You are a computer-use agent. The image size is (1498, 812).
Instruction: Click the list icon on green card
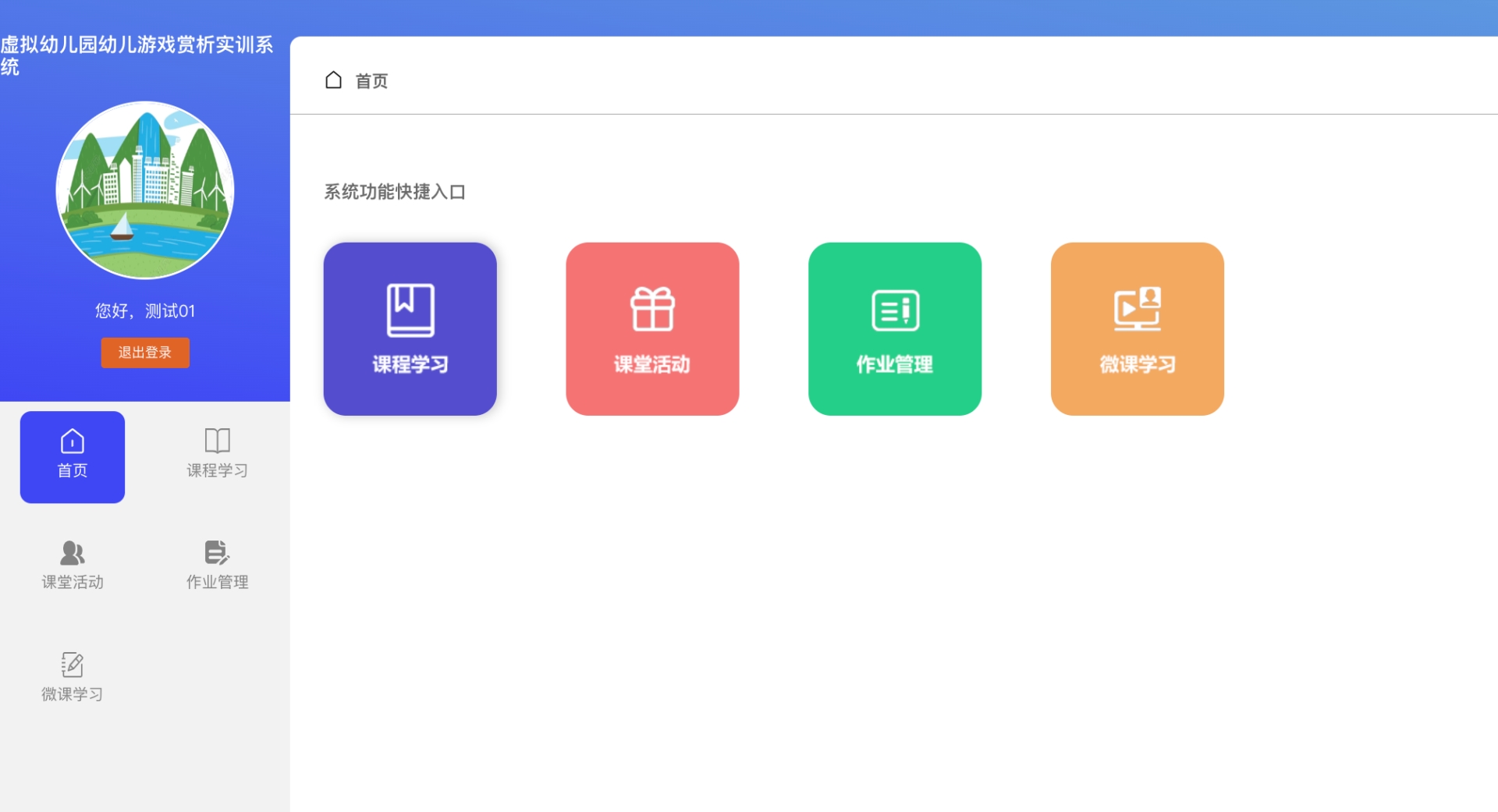pos(895,310)
